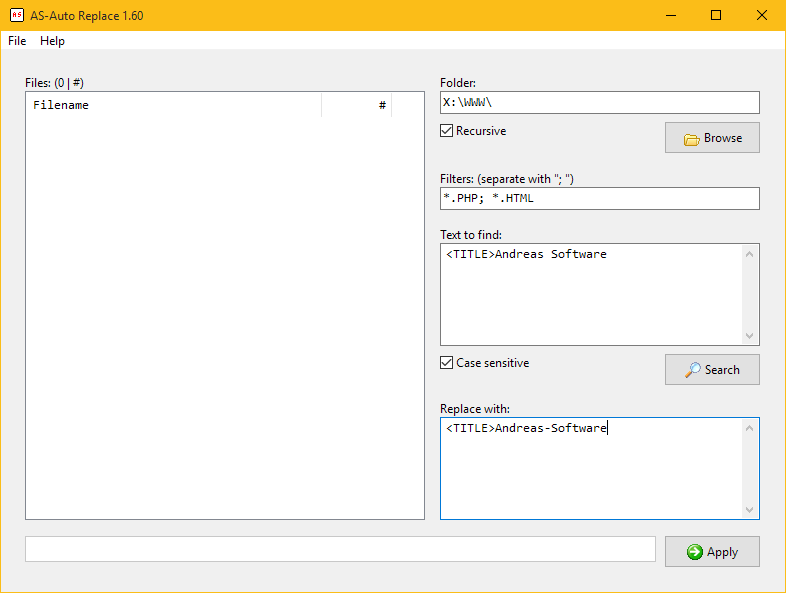Click the Filename column header
This screenshot has width=786, height=593.
coord(173,105)
